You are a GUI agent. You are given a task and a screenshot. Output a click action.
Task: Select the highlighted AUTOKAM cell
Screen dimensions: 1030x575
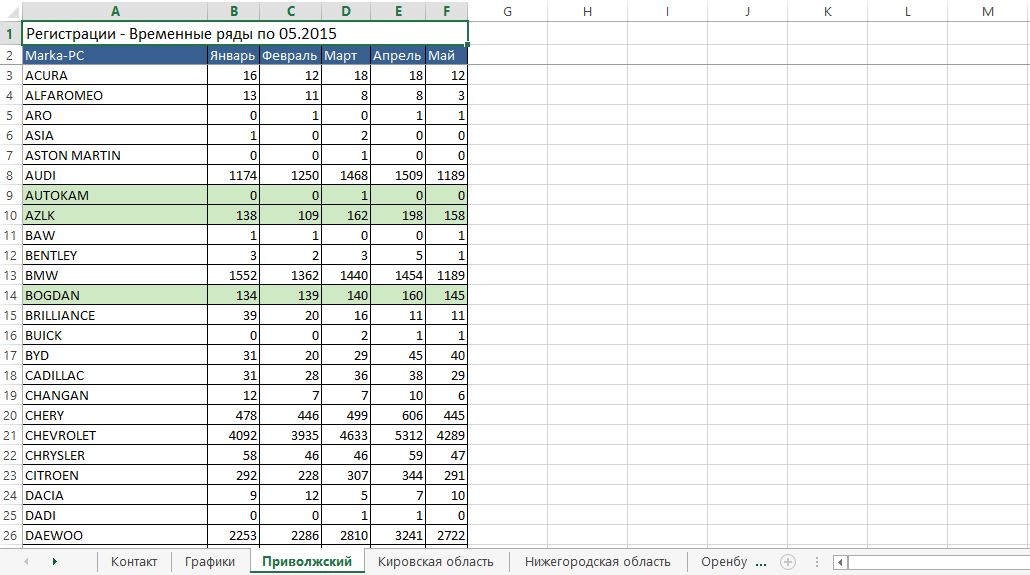click(115, 195)
